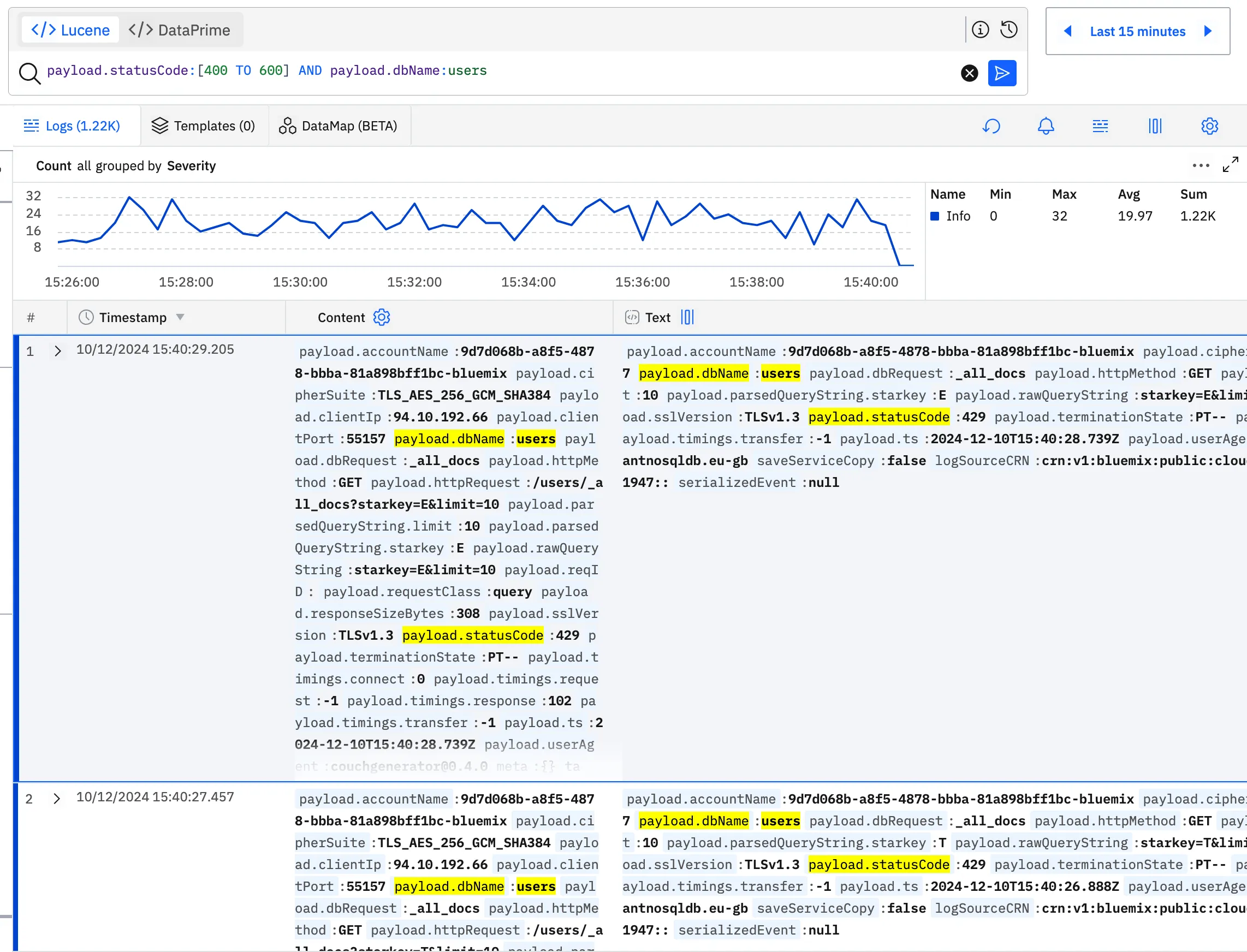
Task: Click the Sum value 1.22K
Action: coord(1197,217)
